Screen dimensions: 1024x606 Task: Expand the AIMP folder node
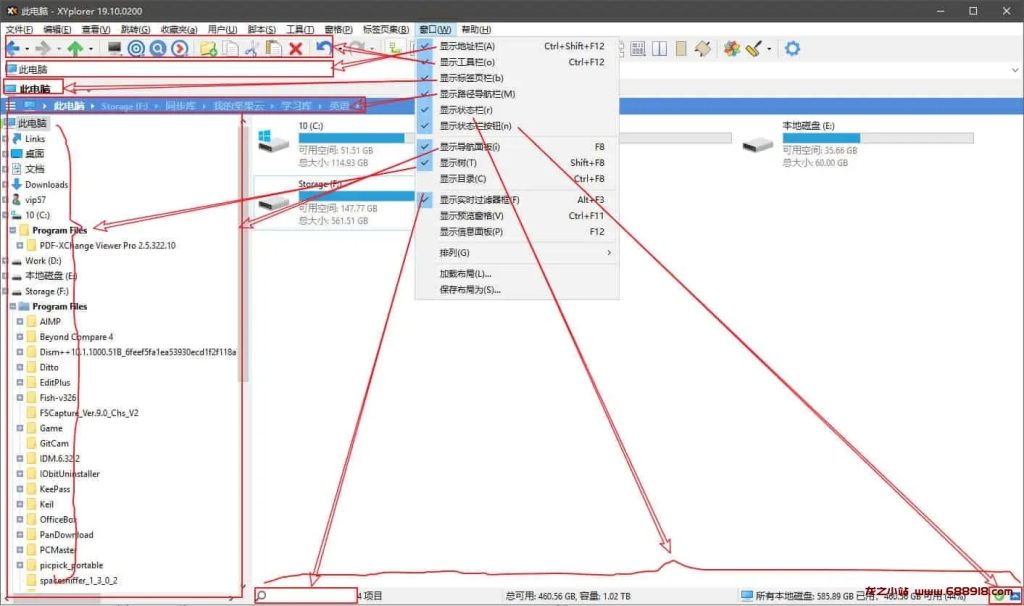click(x=20, y=321)
